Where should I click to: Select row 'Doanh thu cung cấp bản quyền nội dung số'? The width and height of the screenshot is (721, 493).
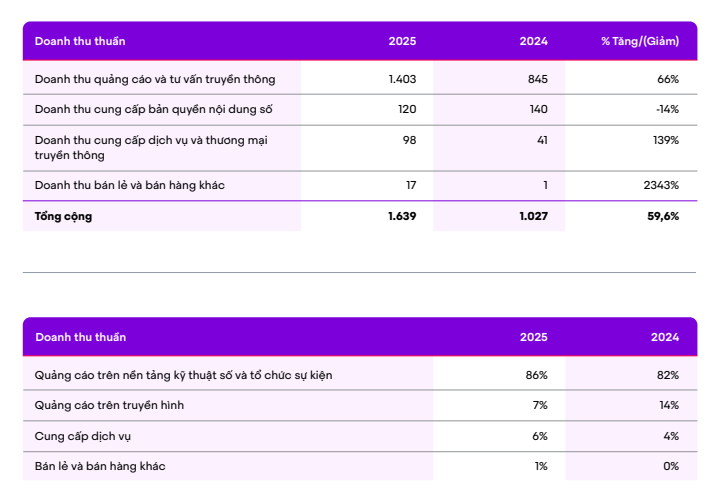[360, 109]
